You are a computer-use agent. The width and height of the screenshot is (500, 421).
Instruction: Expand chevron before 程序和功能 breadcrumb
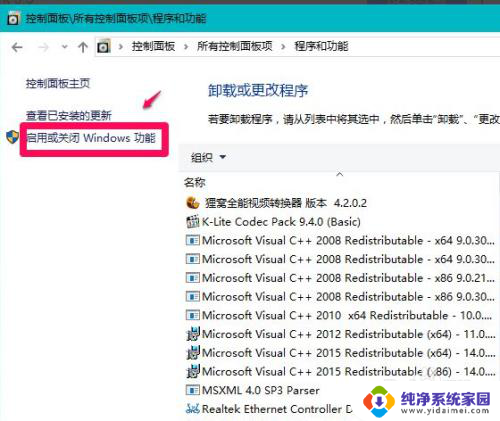pyautogui.click(x=283, y=47)
